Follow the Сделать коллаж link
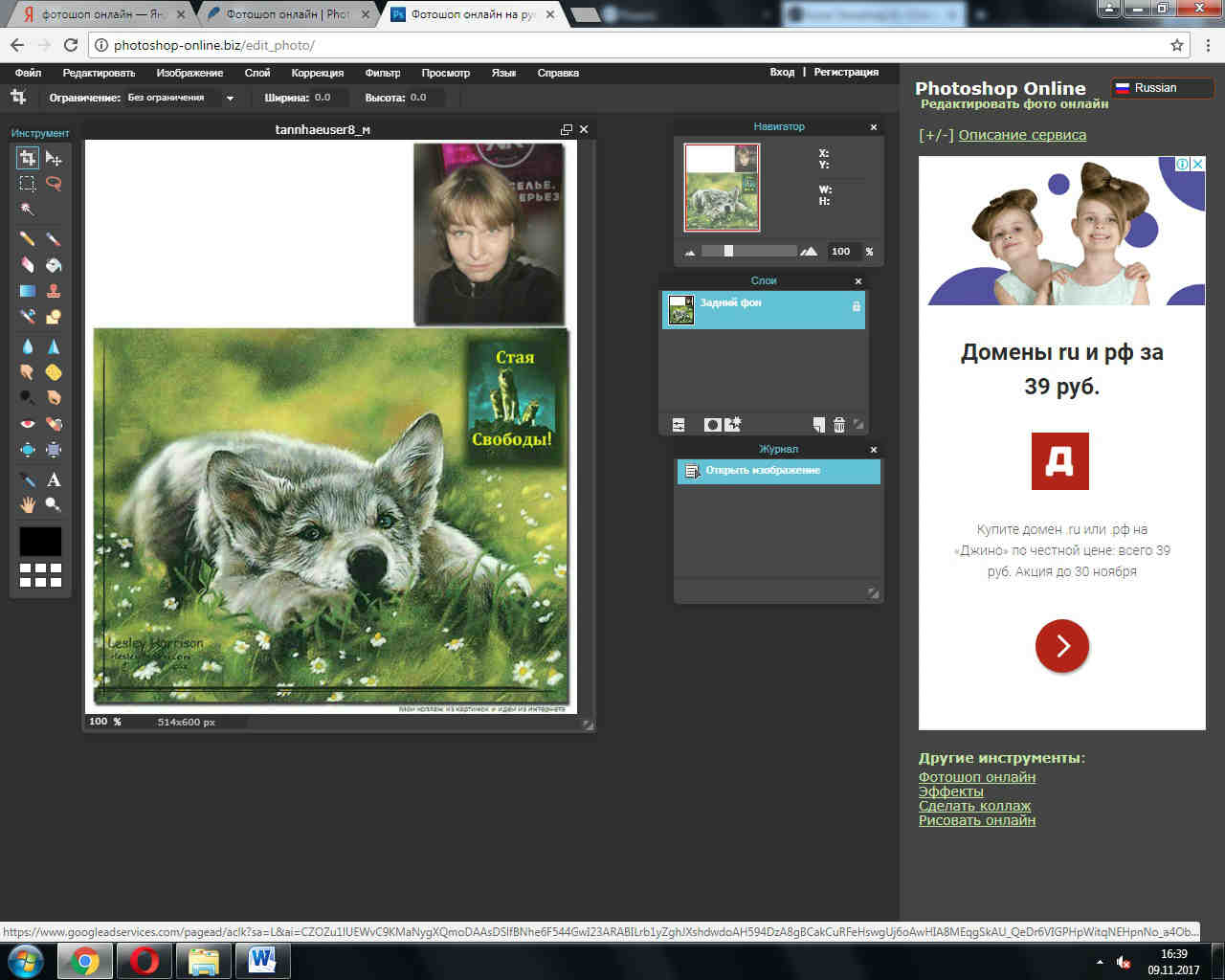The height and width of the screenshot is (980, 1225). point(974,806)
